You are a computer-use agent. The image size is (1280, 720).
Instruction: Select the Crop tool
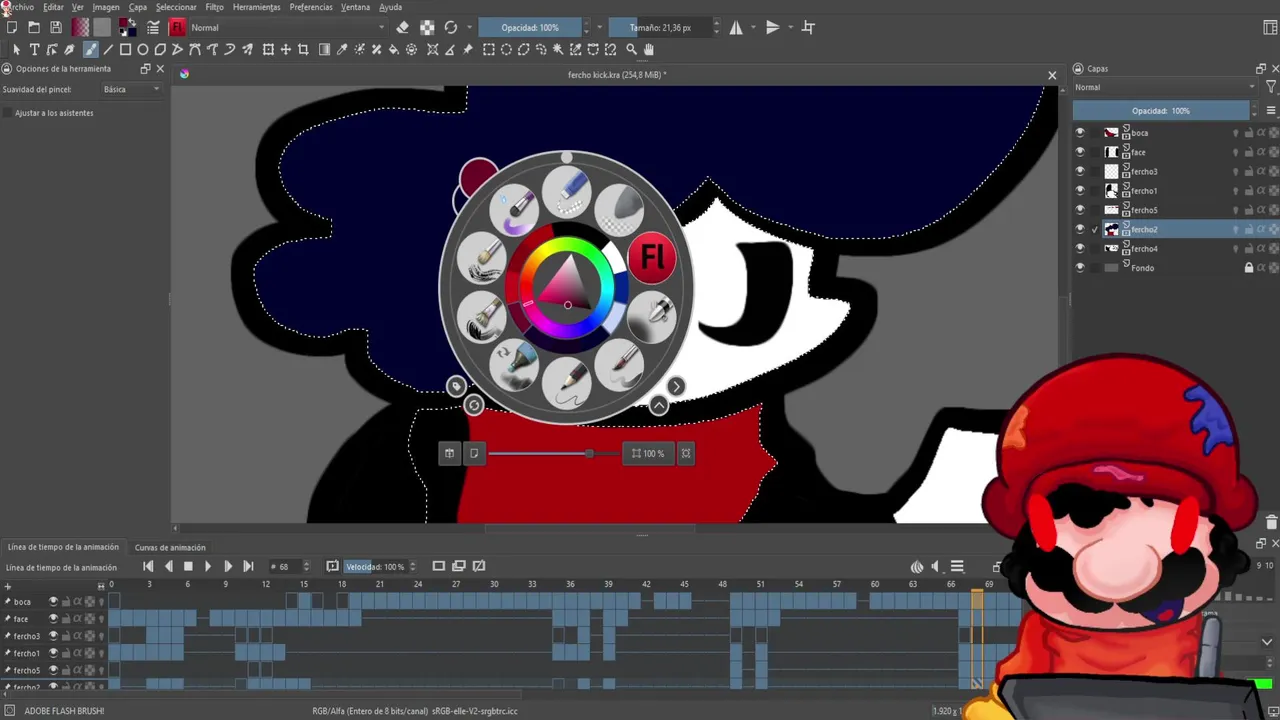click(303, 49)
